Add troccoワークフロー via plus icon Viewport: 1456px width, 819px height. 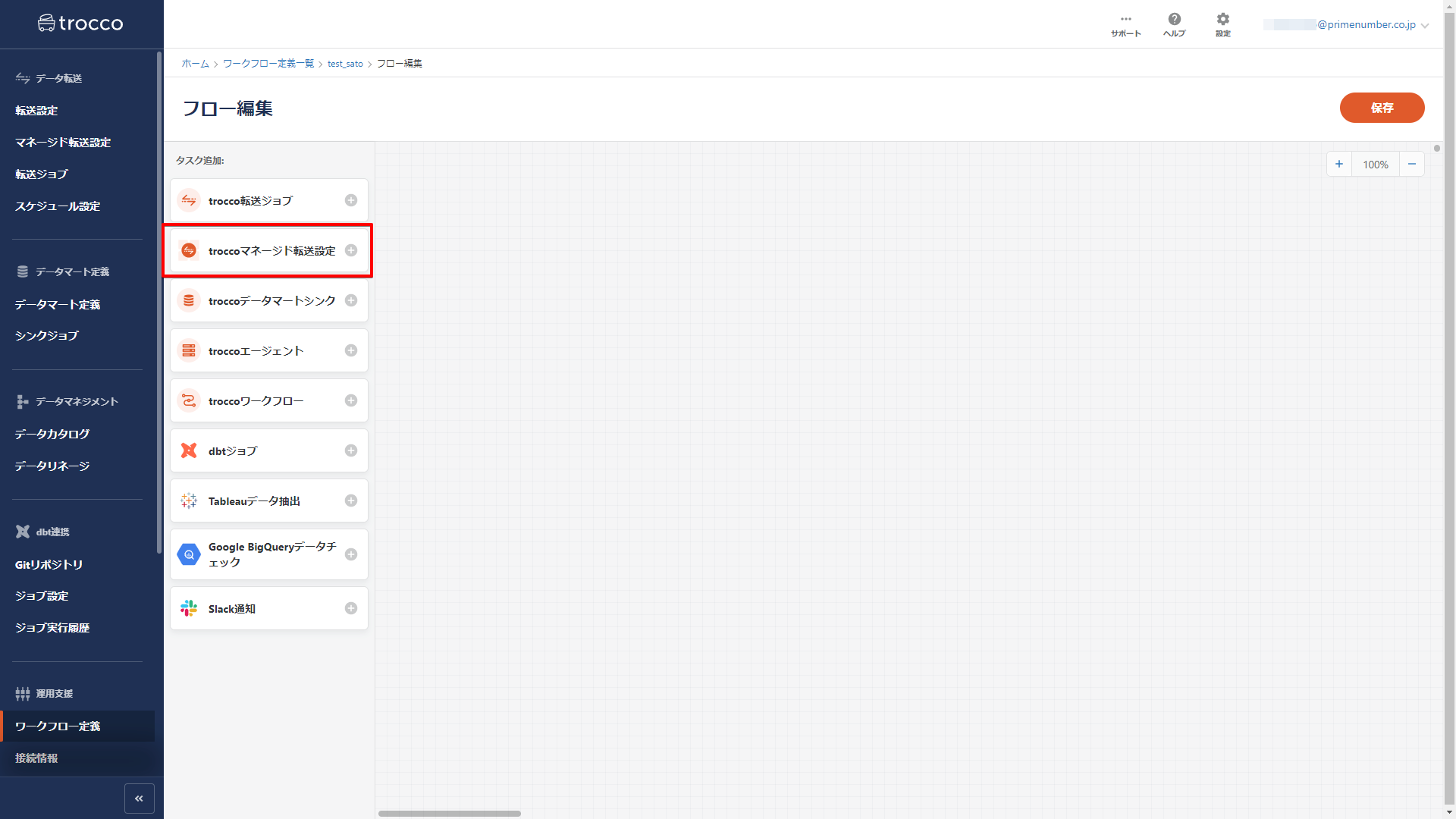tap(351, 400)
